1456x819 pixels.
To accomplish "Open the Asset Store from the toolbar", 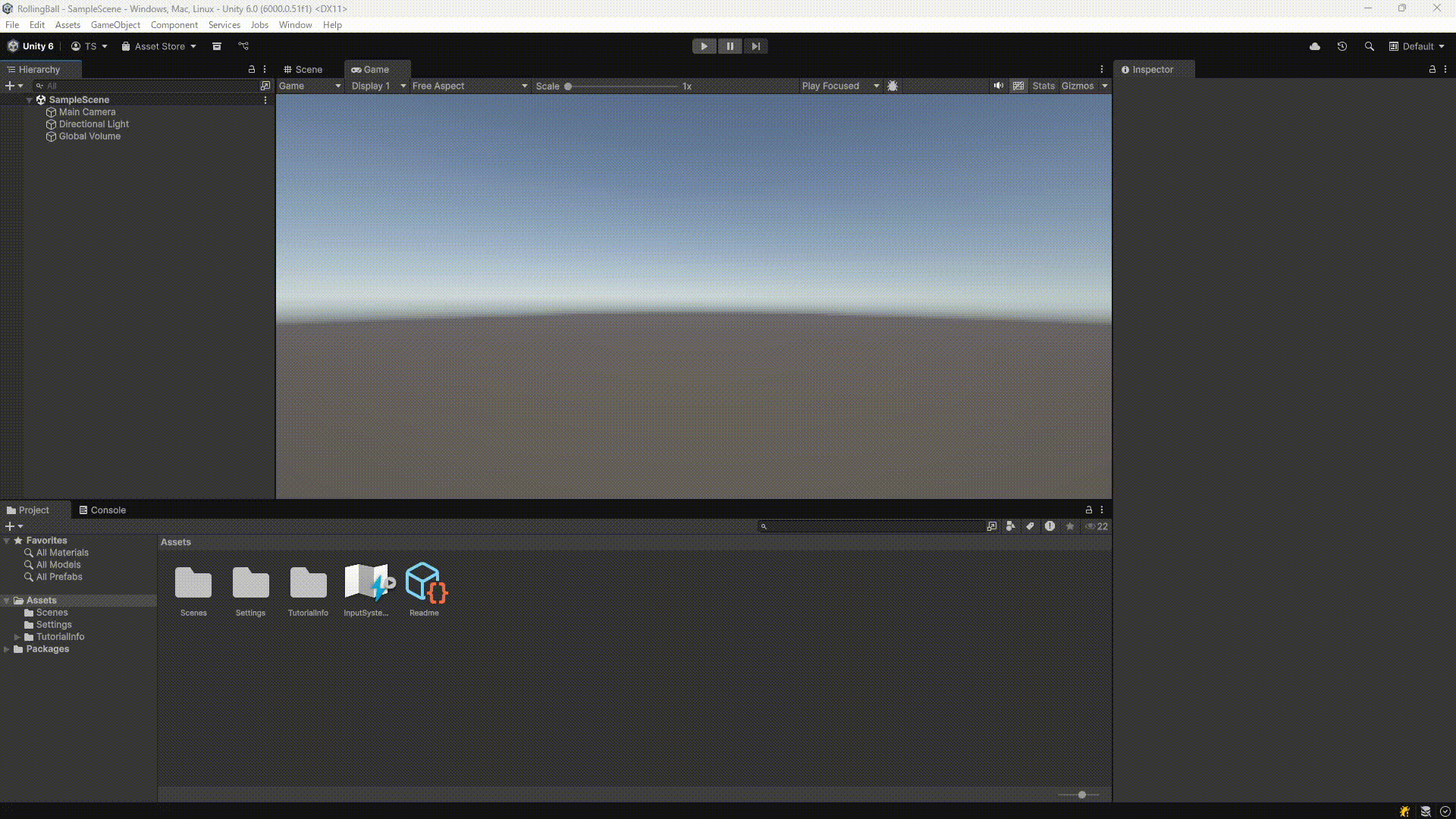I will (158, 46).
